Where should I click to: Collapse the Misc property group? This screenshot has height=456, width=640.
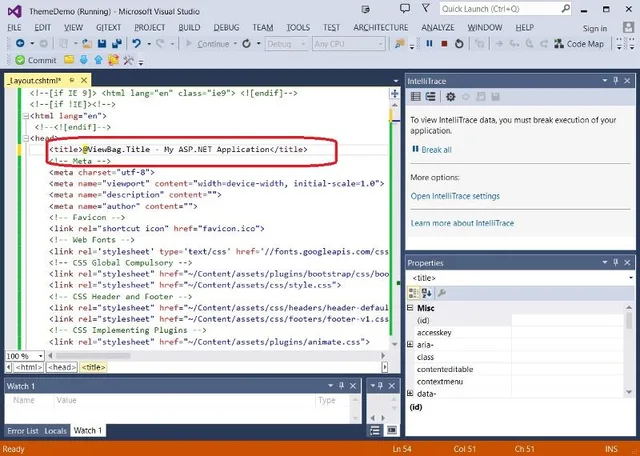click(x=410, y=308)
